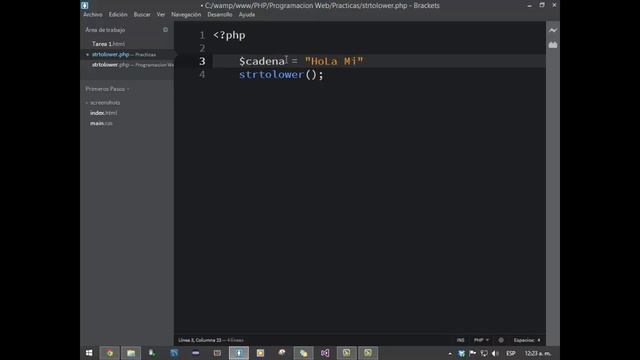Open the Primeros Pasos project dropdown
Screen dimensions: 640x360
click(x=107, y=89)
